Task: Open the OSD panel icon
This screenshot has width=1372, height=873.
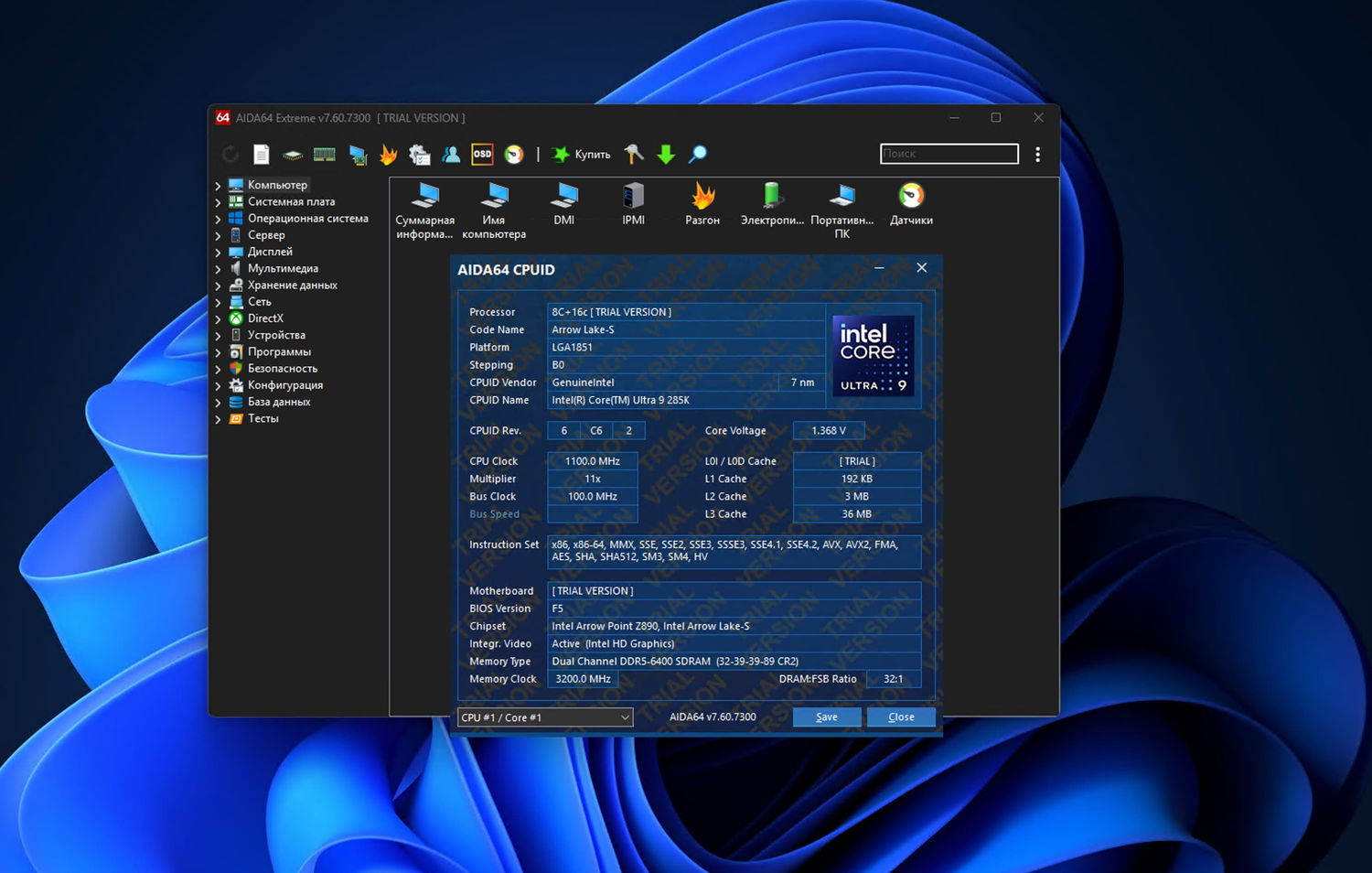Action: click(x=482, y=155)
